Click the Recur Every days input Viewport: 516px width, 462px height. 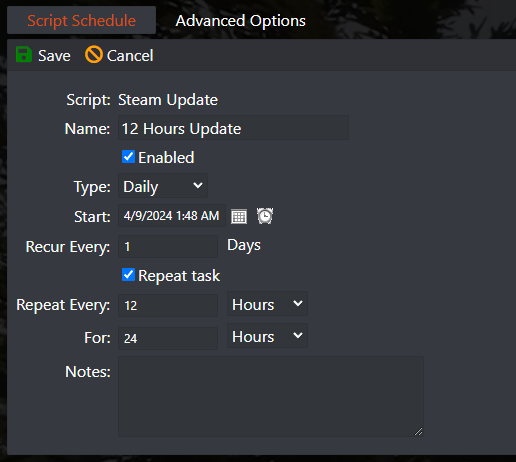pos(168,247)
